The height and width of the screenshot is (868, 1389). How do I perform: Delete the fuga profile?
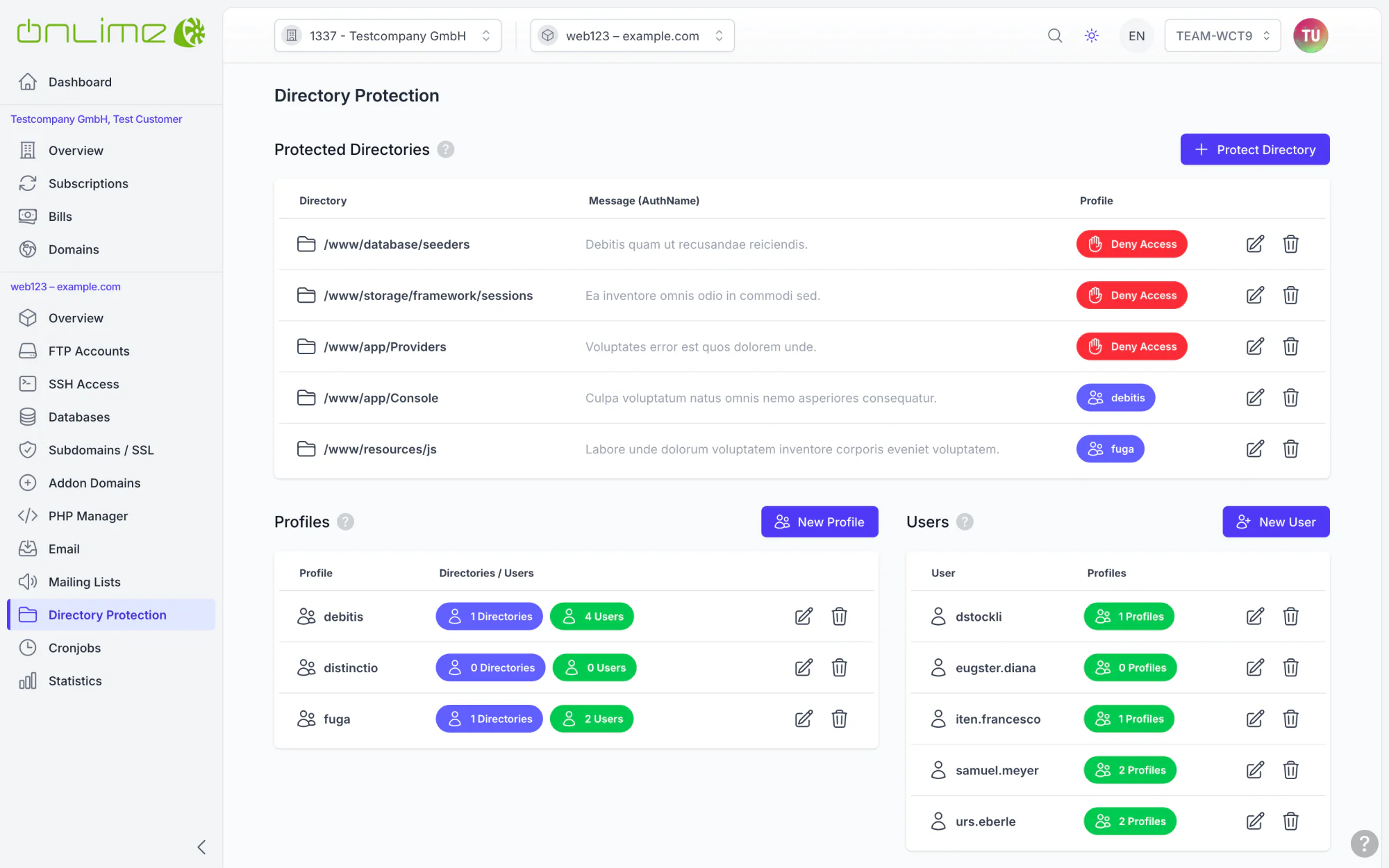840,719
